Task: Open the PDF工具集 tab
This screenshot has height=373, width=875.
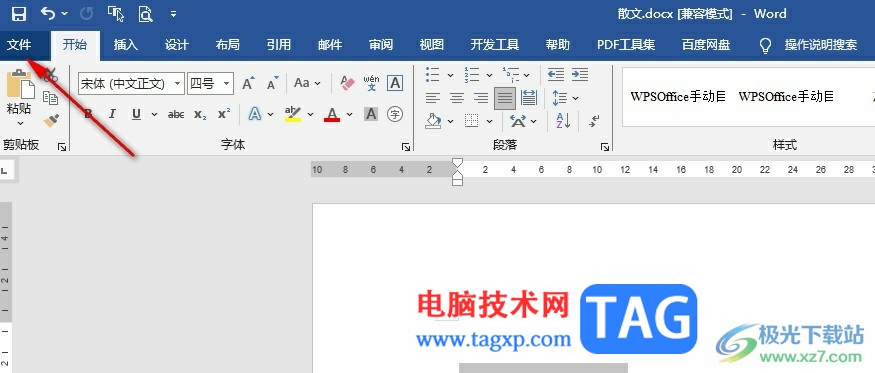Action: pos(626,45)
